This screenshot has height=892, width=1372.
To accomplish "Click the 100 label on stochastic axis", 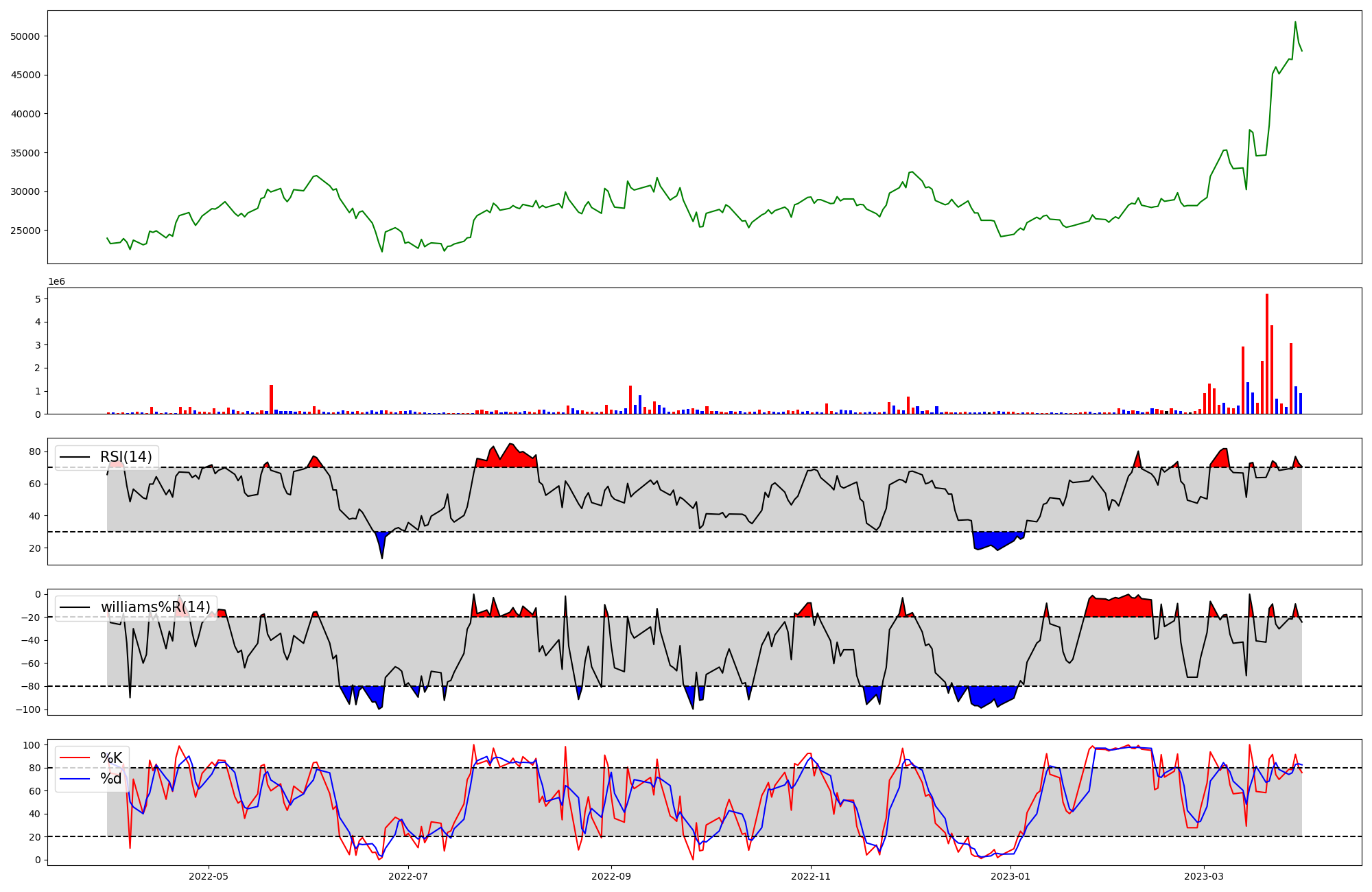I will [x=33, y=745].
